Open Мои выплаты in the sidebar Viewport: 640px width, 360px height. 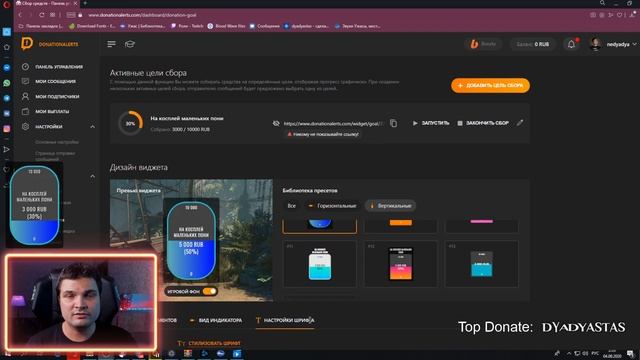pos(52,111)
